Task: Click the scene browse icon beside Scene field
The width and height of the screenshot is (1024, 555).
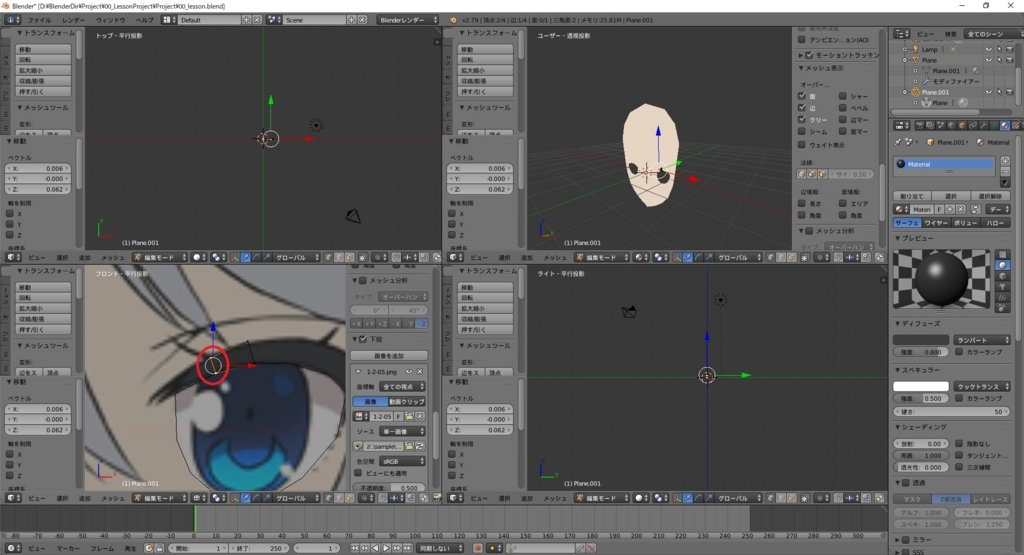Action: [274, 20]
